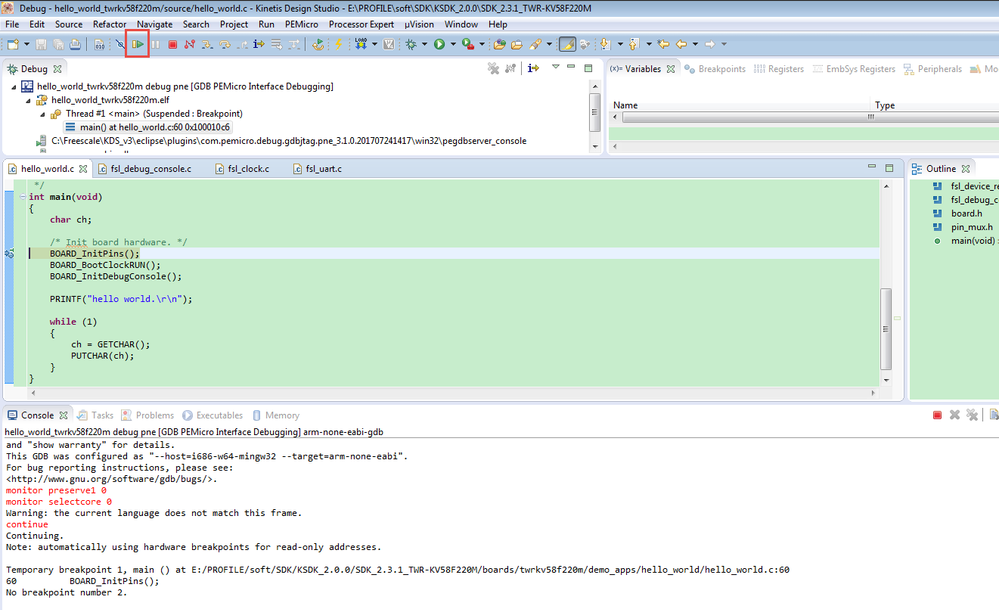The height and width of the screenshot is (610, 999).
Task: Switch to the Problems tab
Action: (x=148, y=416)
